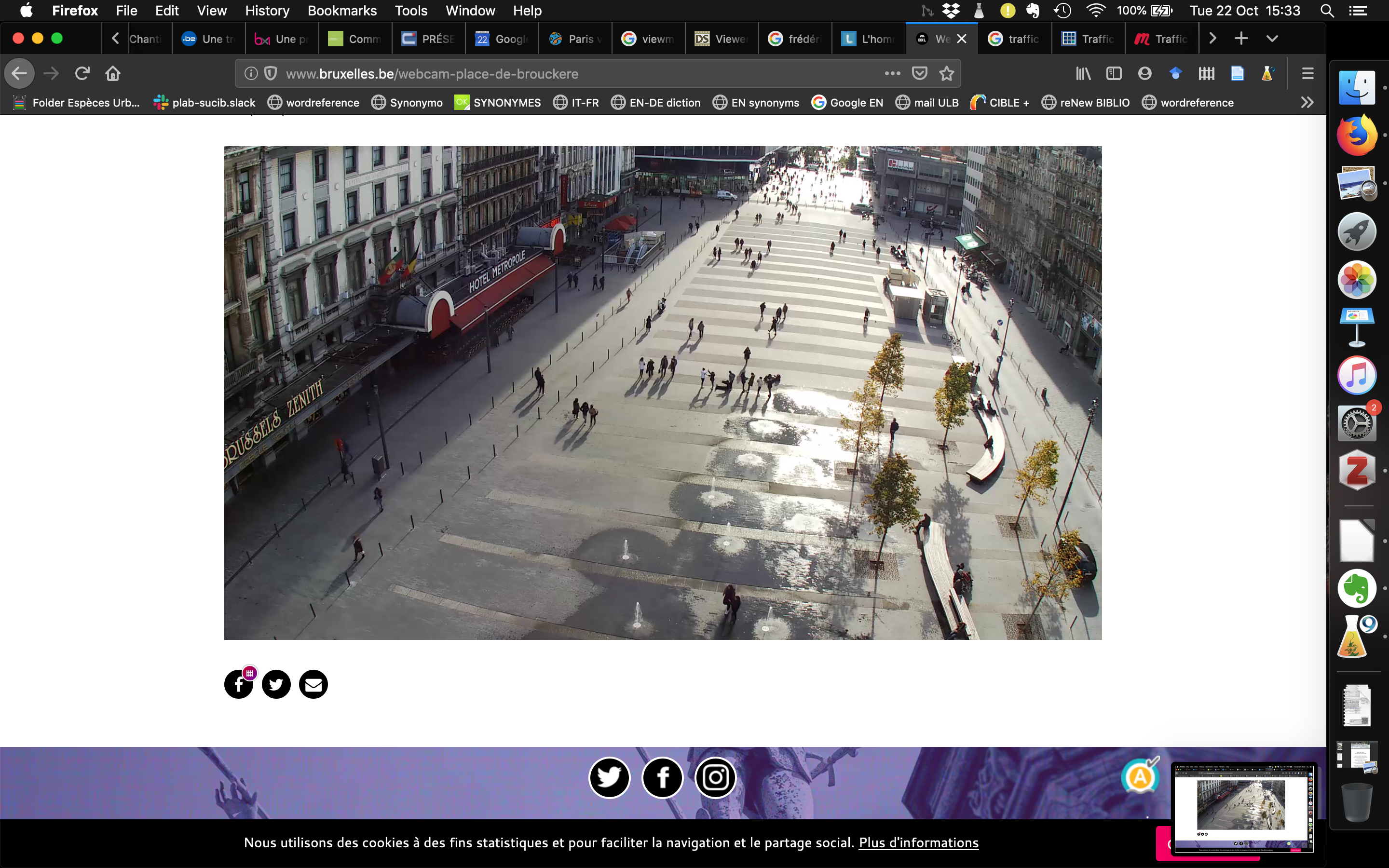Share webcam page by email

point(313,684)
